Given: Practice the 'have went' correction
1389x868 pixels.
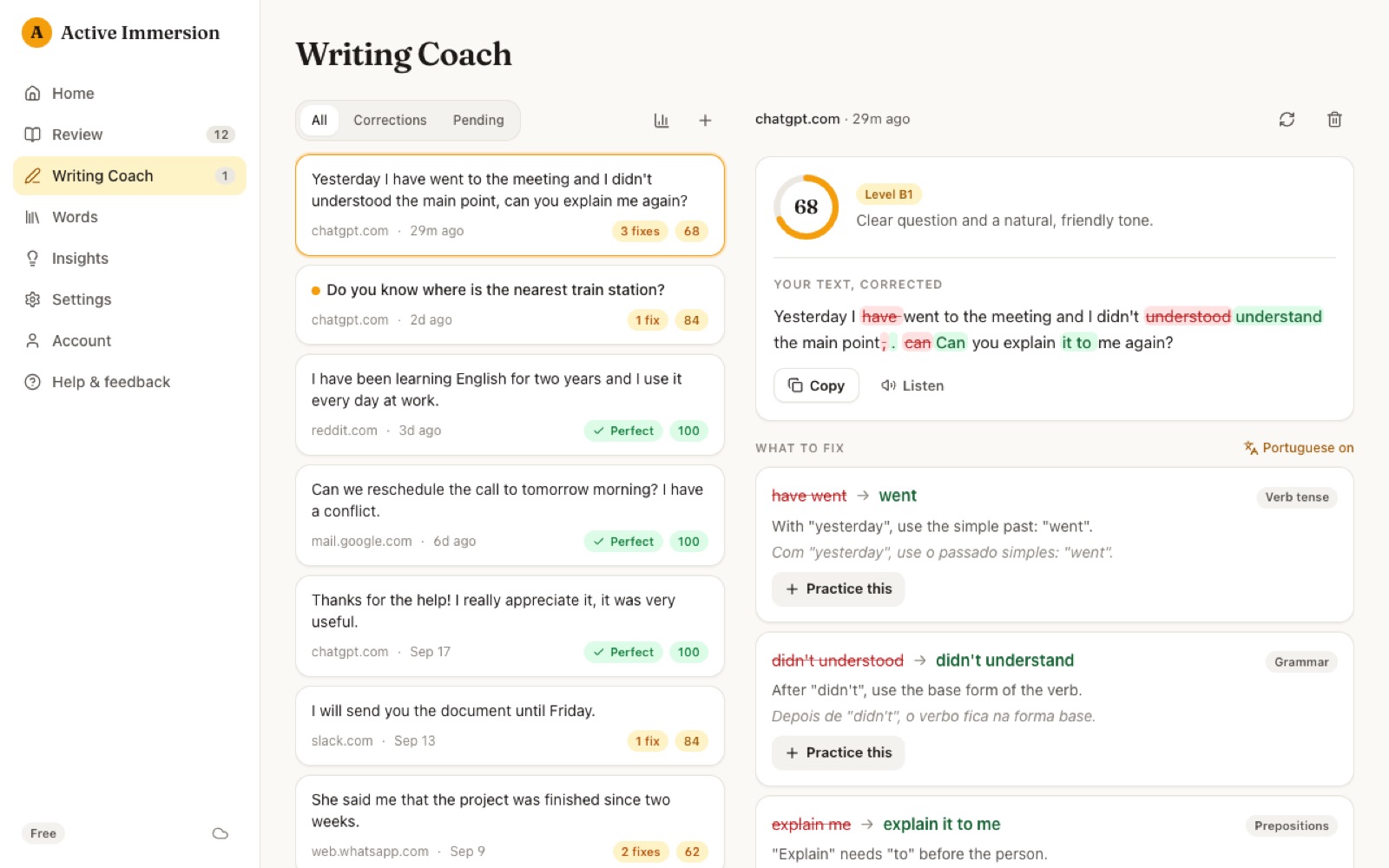Looking at the screenshot, I should [x=839, y=589].
